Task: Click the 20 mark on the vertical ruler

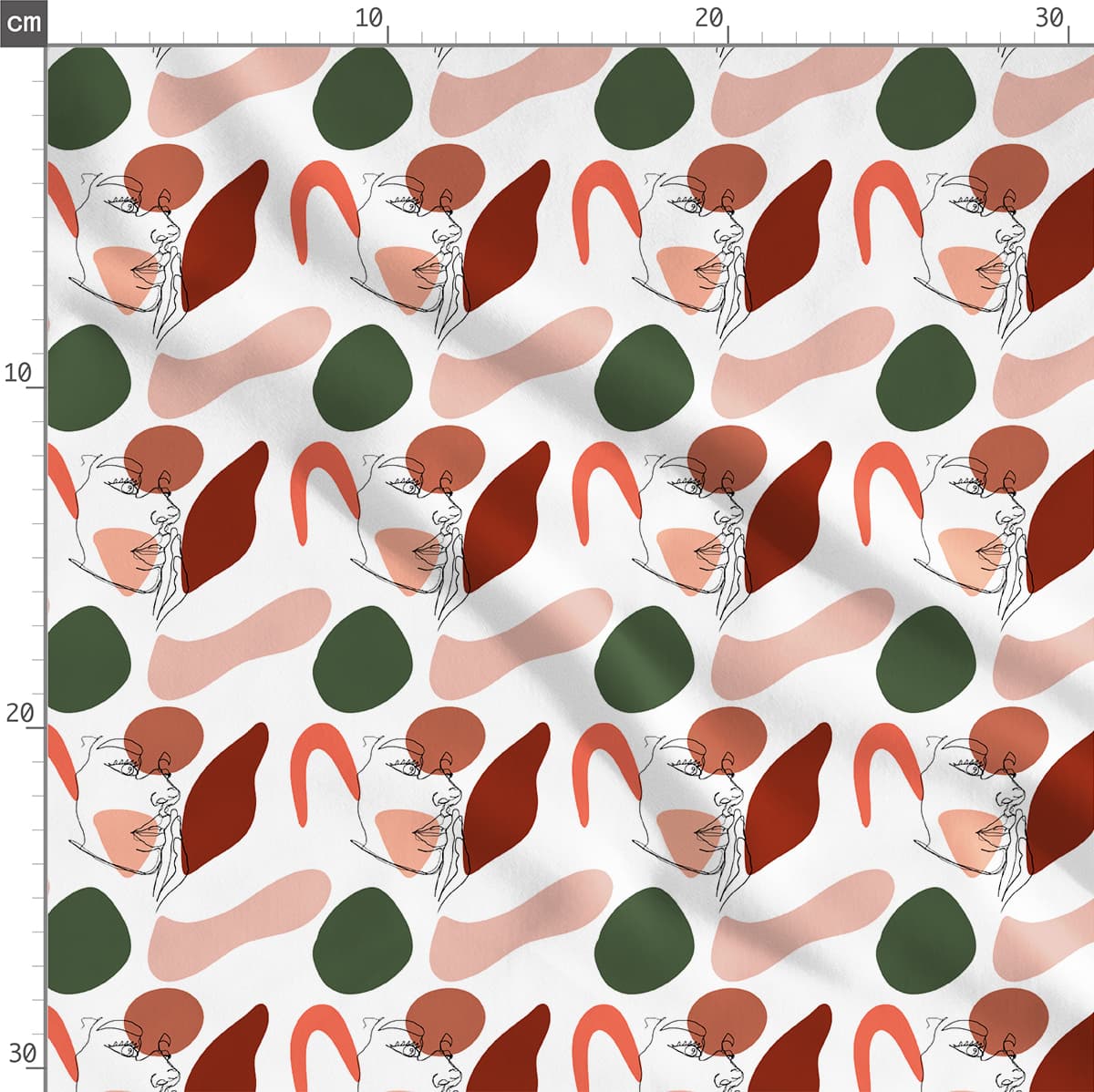Action: (18, 713)
